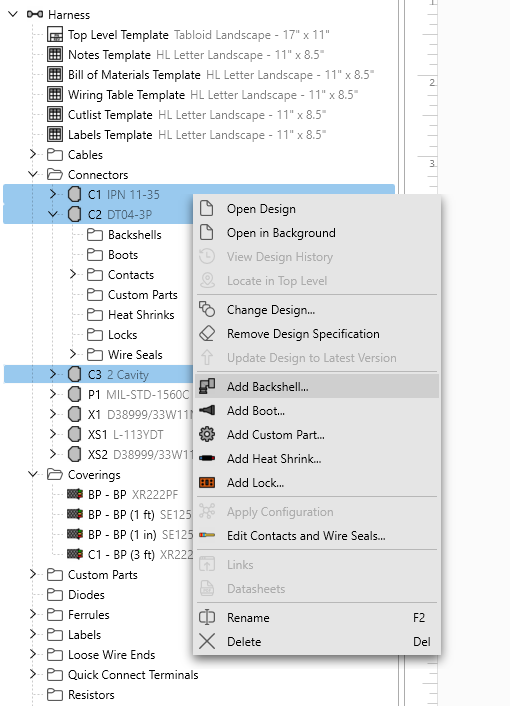
Task: Click the XS2 connector icon
Action: 74,454
